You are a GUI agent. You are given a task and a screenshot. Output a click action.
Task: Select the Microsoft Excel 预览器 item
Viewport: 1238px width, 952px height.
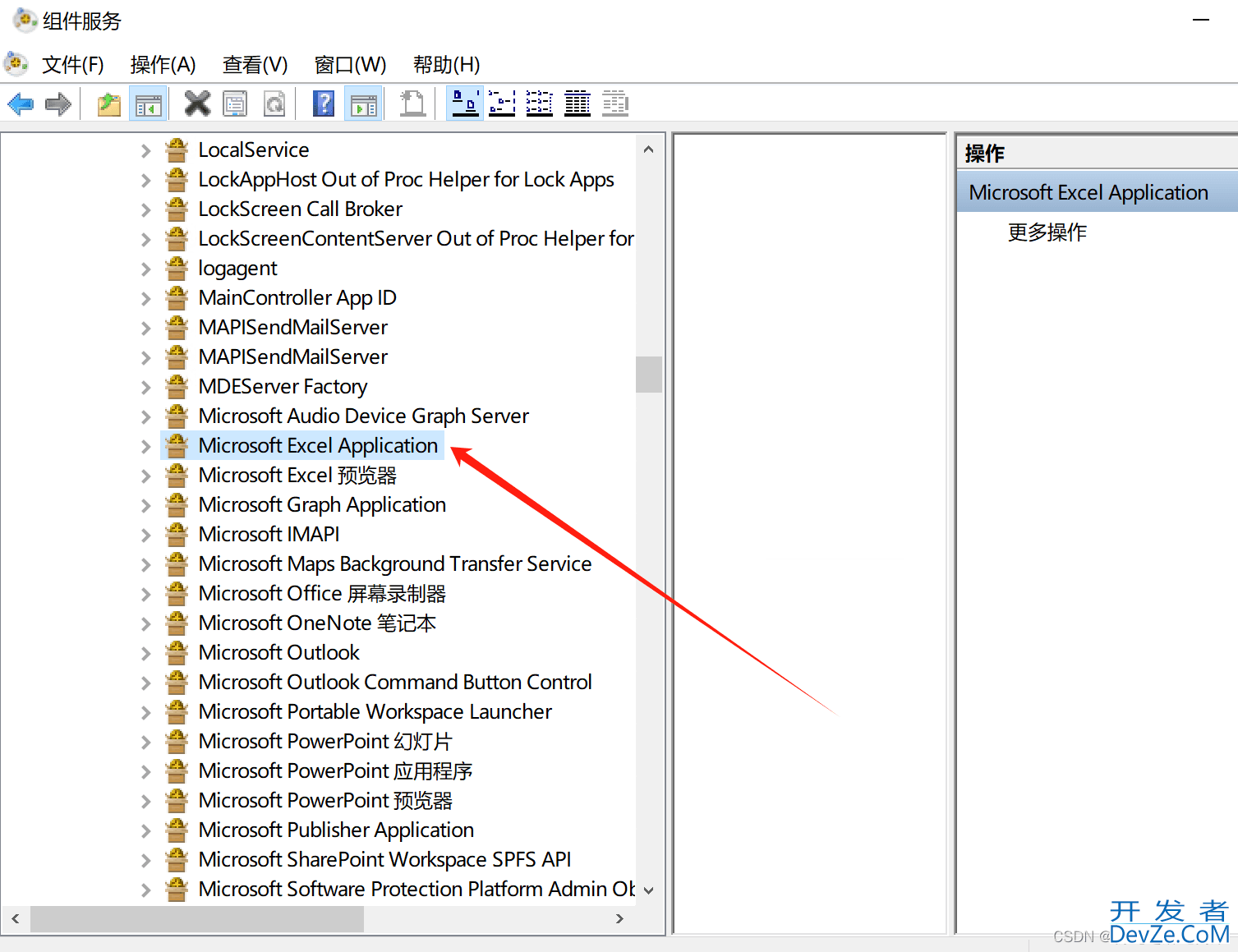297,476
